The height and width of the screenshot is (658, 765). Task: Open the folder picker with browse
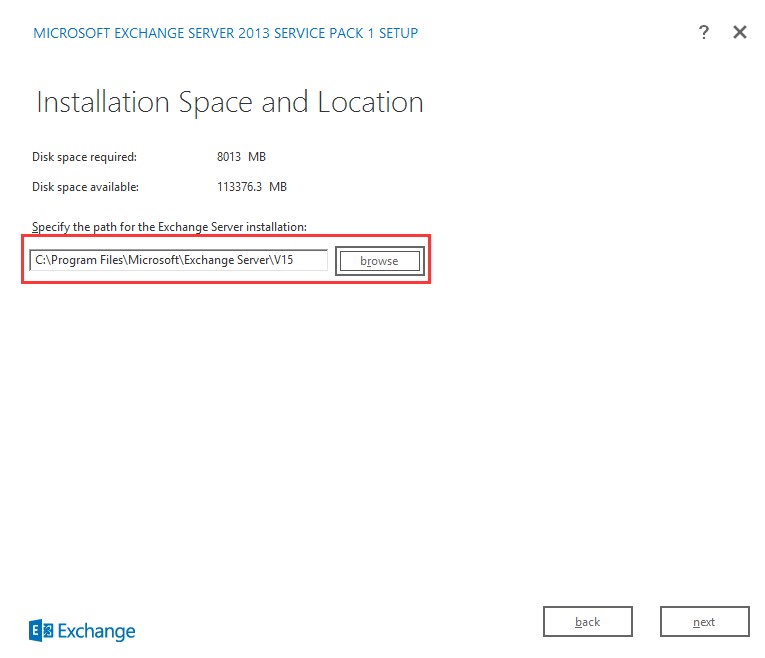379,261
